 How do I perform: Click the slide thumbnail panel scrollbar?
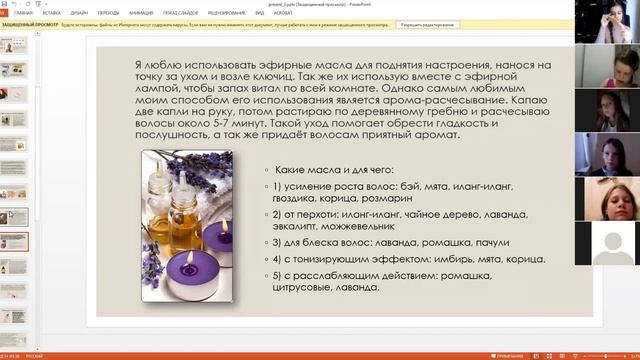[37, 153]
